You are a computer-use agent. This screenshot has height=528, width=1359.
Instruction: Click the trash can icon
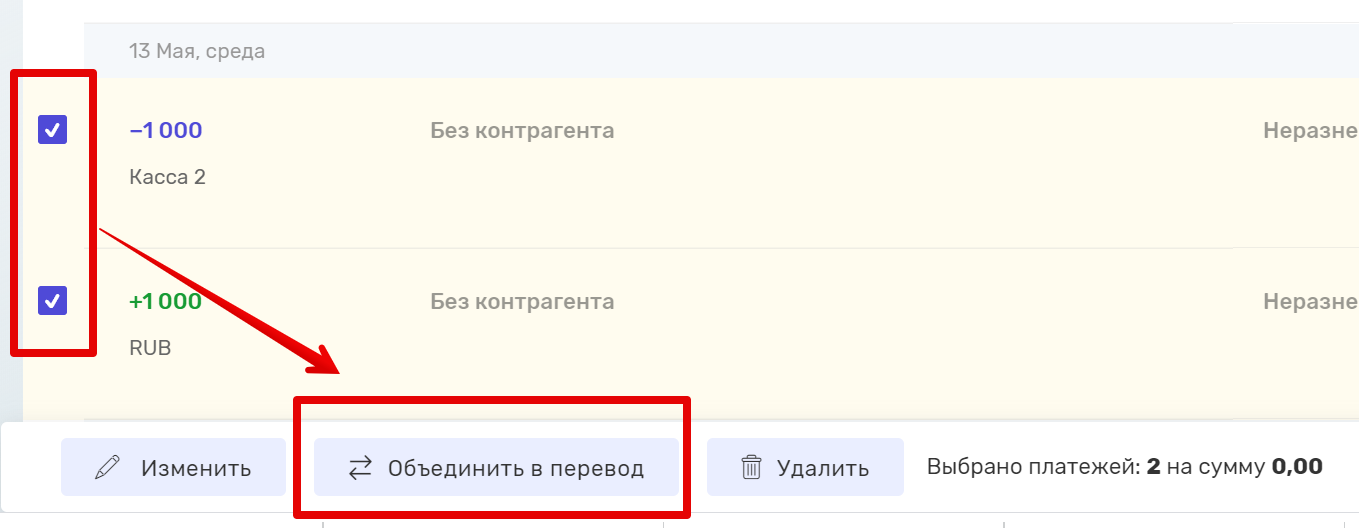(751, 467)
